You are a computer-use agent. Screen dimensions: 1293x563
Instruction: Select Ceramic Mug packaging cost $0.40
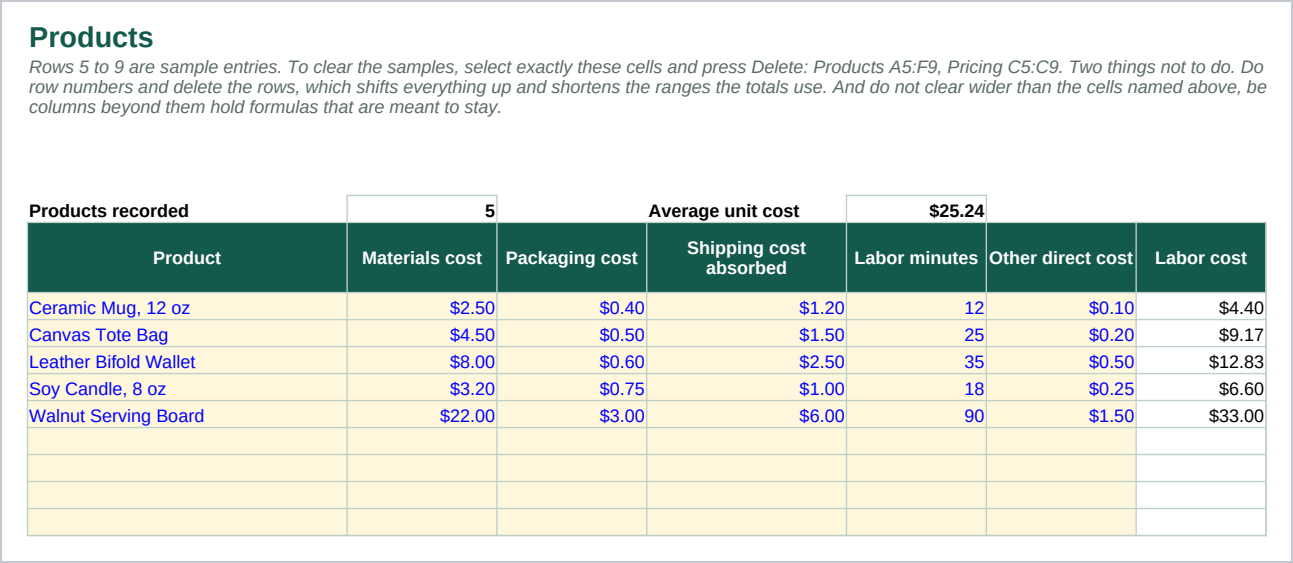tap(572, 307)
